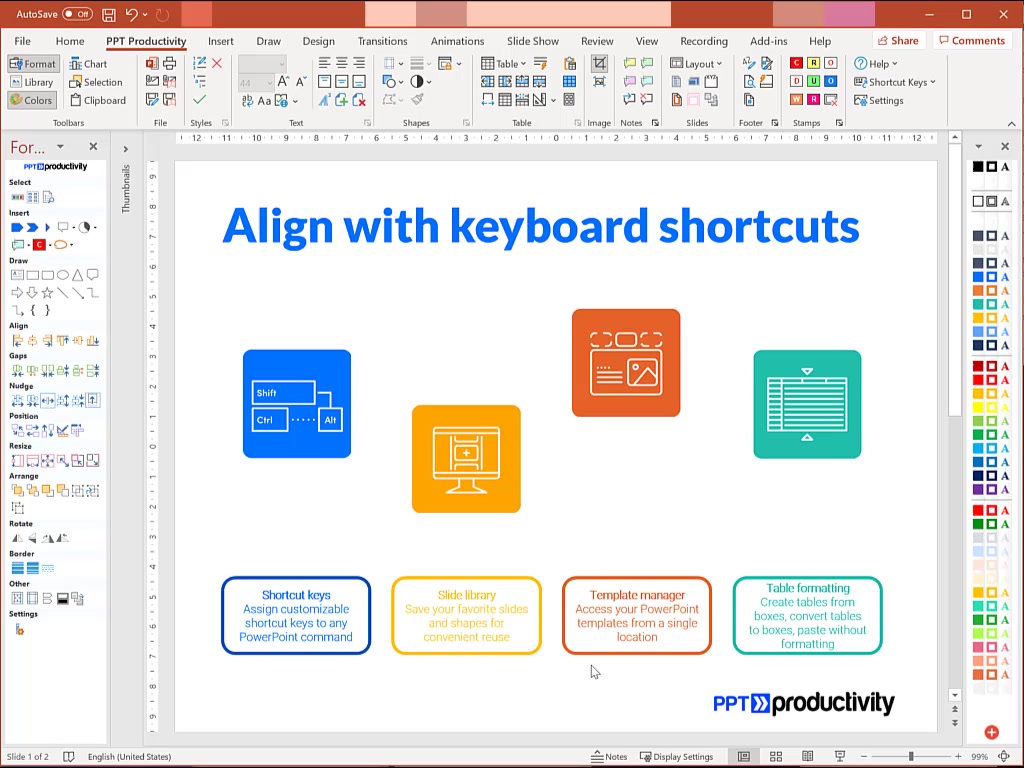Click the orange W stamp icon
Image resolution: width=1024 pixels, height=768 pixels.
click(x=796, y=100)
